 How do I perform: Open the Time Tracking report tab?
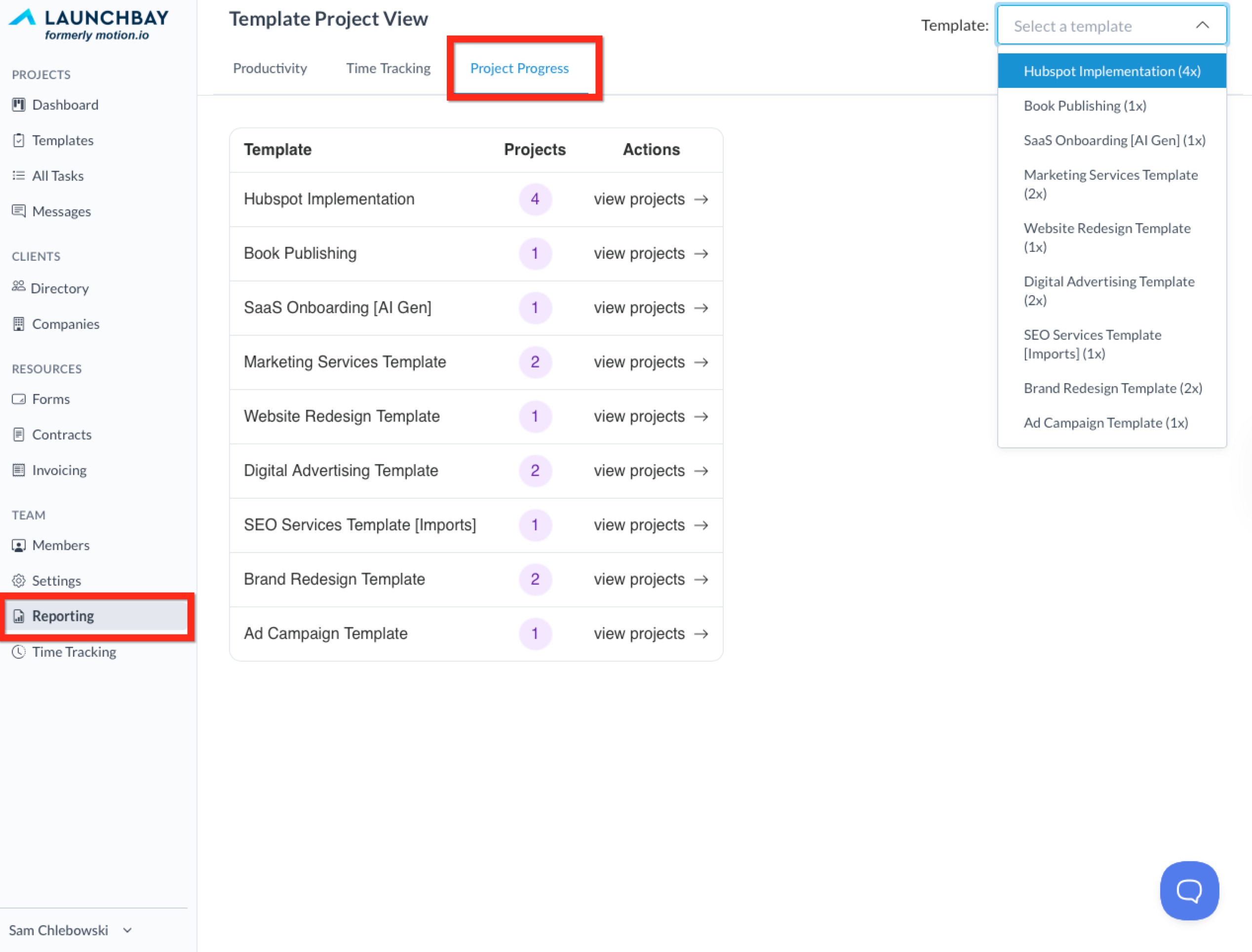388,69
